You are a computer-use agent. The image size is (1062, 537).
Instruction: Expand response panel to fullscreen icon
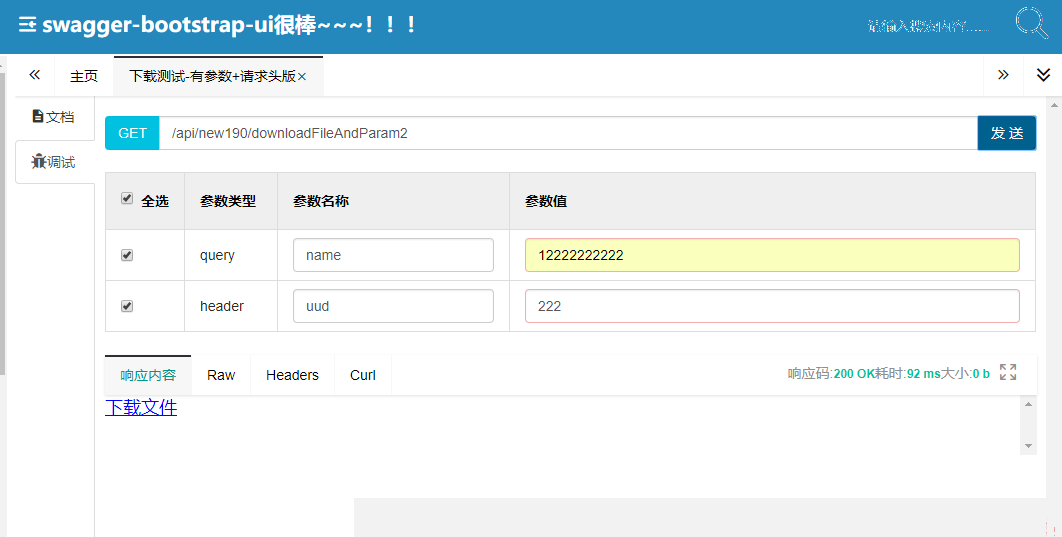[x=1008, y=372]
